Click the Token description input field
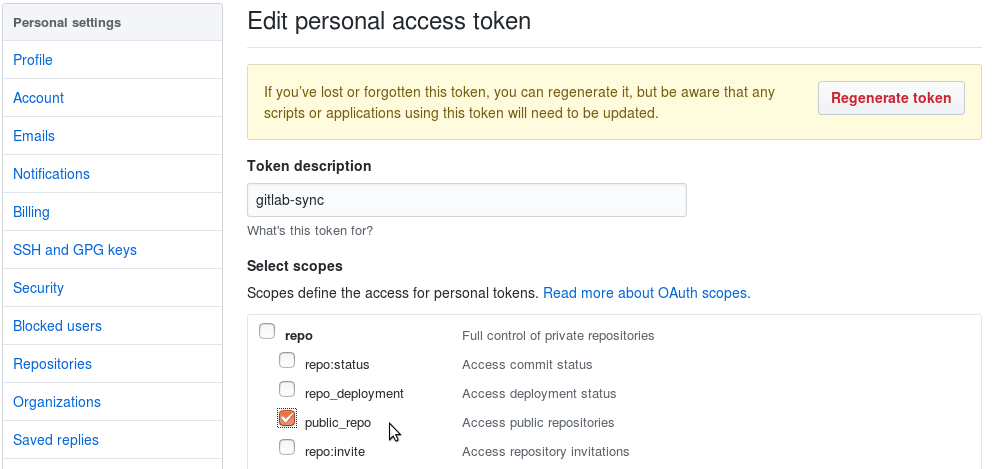This screenshot has height=469, width=995. pos(466,200)
